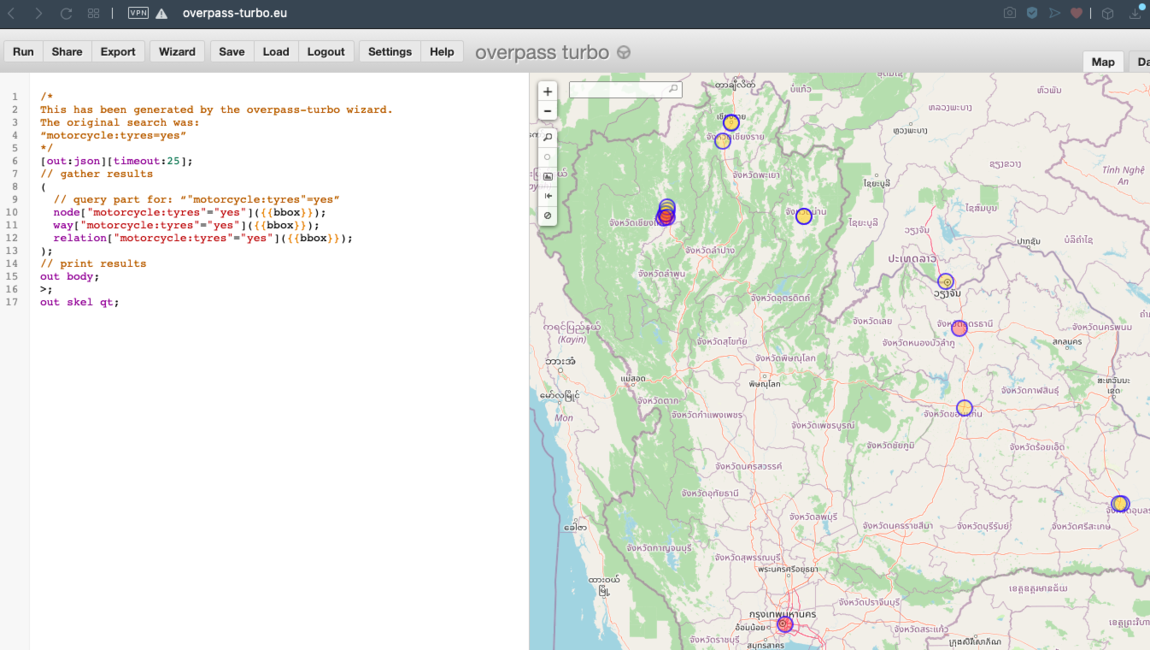Open the magnifier search tool on the map

[547, 136]
